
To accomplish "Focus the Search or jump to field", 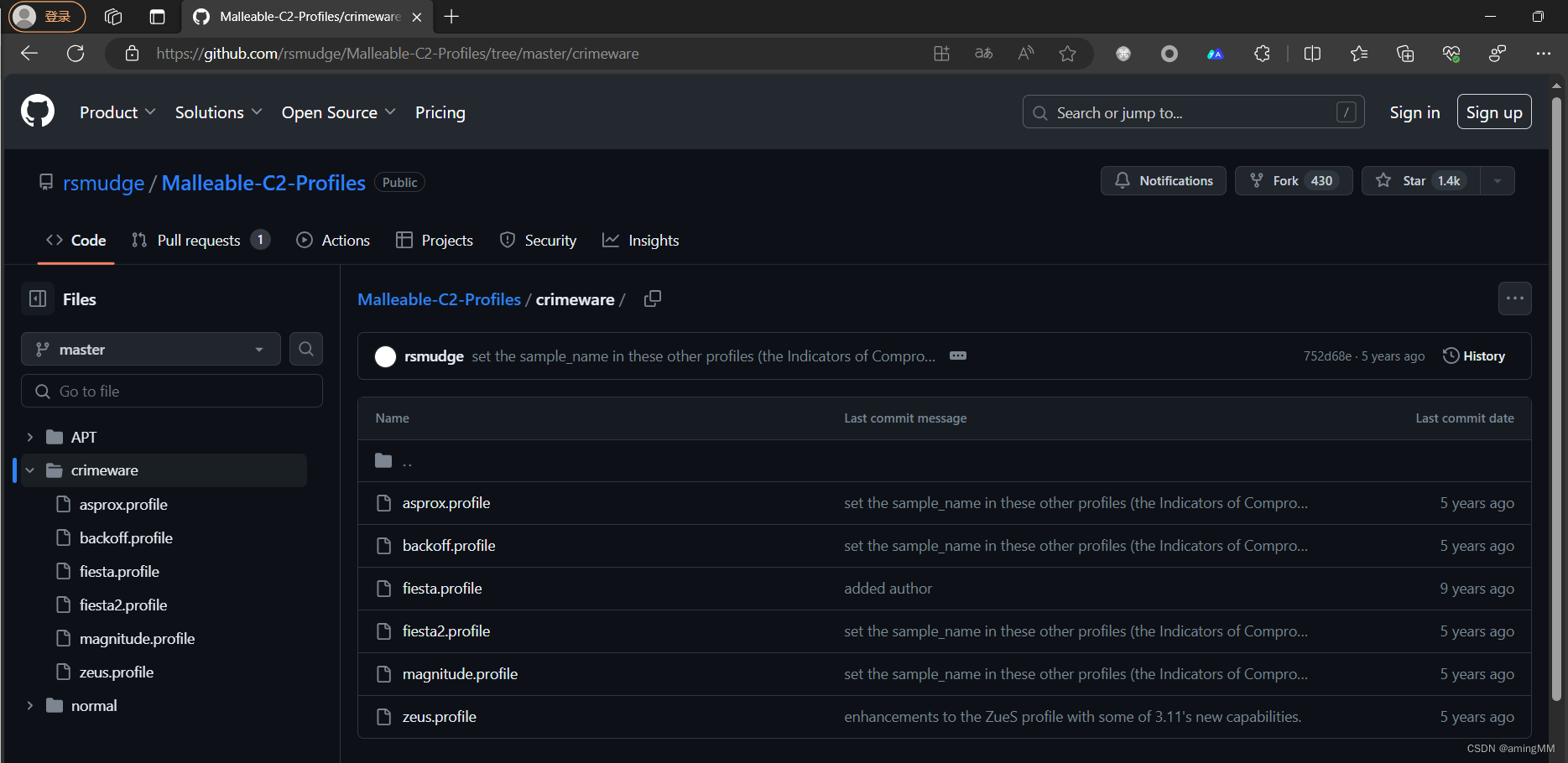I will pos(1193,112).
